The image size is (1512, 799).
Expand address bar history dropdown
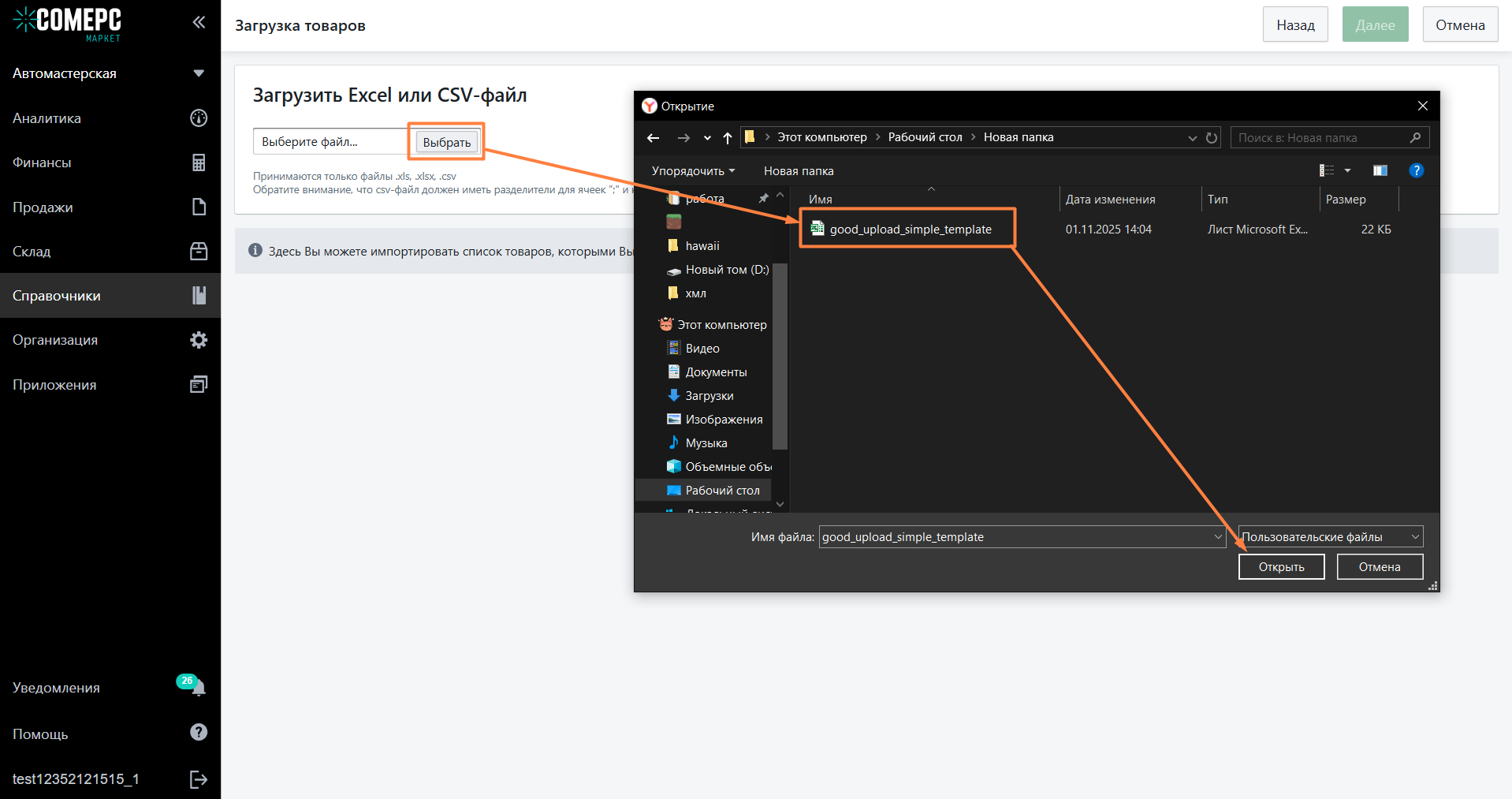click(x=1192, y=138)
